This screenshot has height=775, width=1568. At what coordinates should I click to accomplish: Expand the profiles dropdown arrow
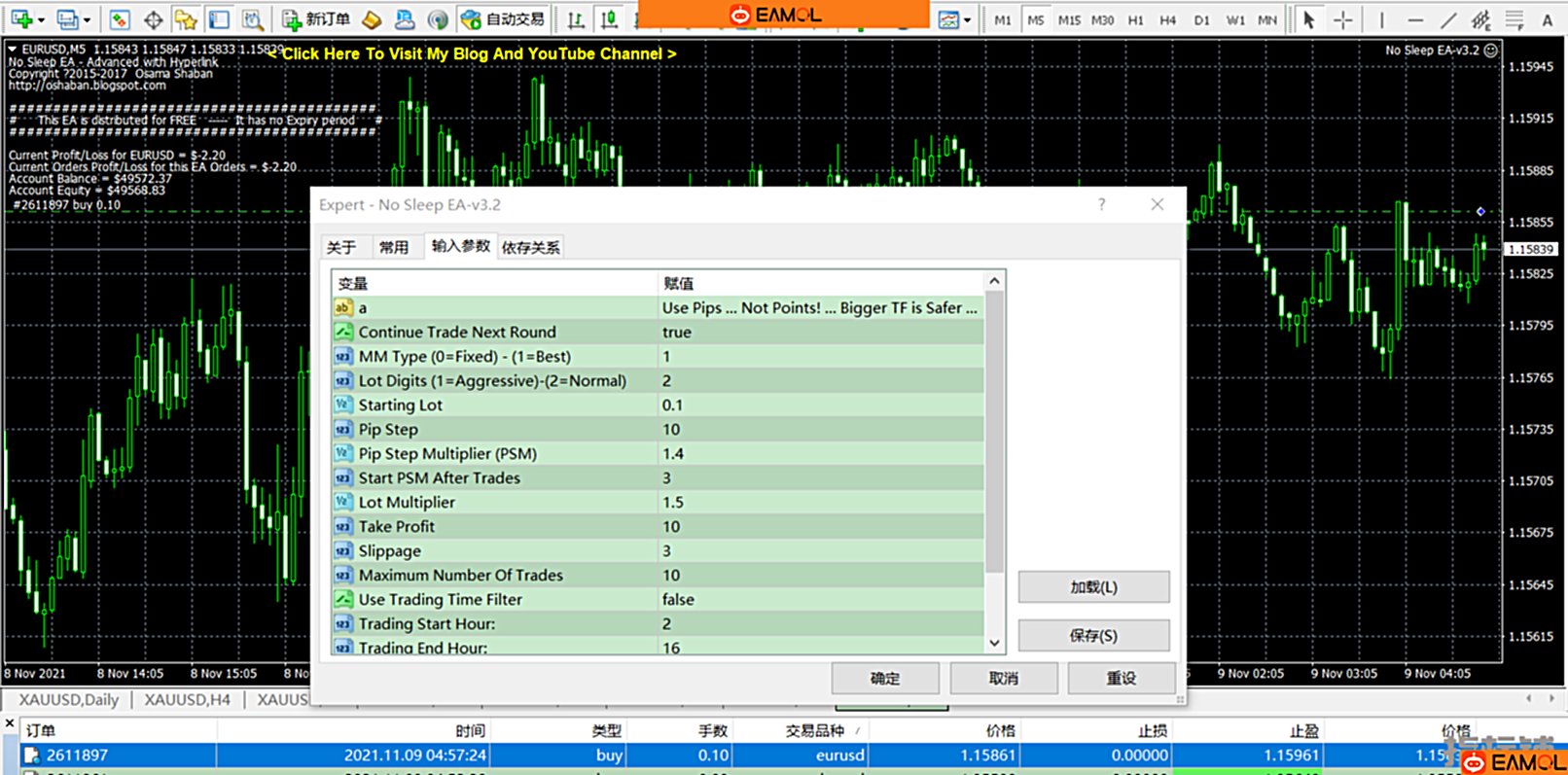pos(87,19)
